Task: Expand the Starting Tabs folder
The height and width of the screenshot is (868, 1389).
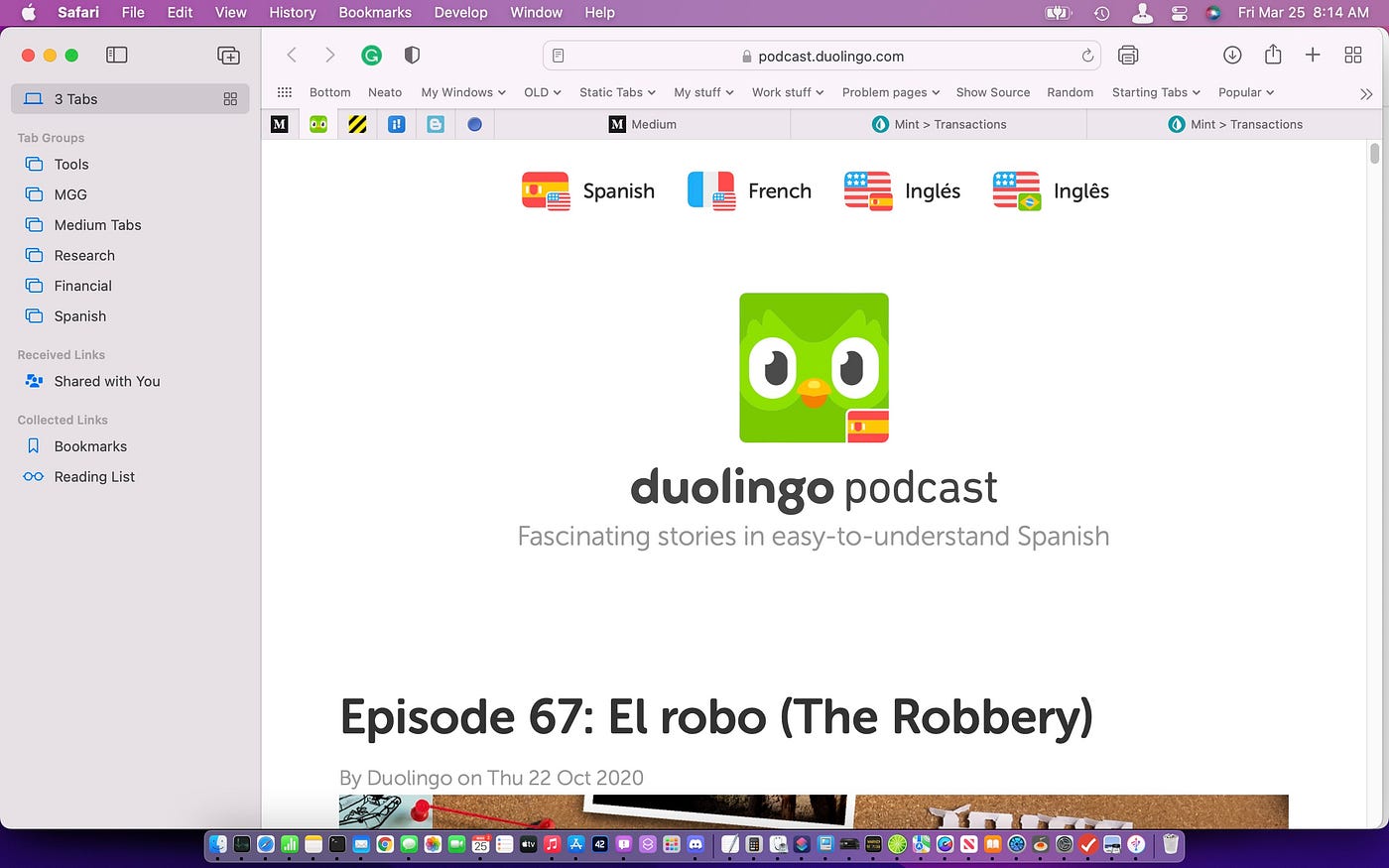Action: tap(1156, 92)
